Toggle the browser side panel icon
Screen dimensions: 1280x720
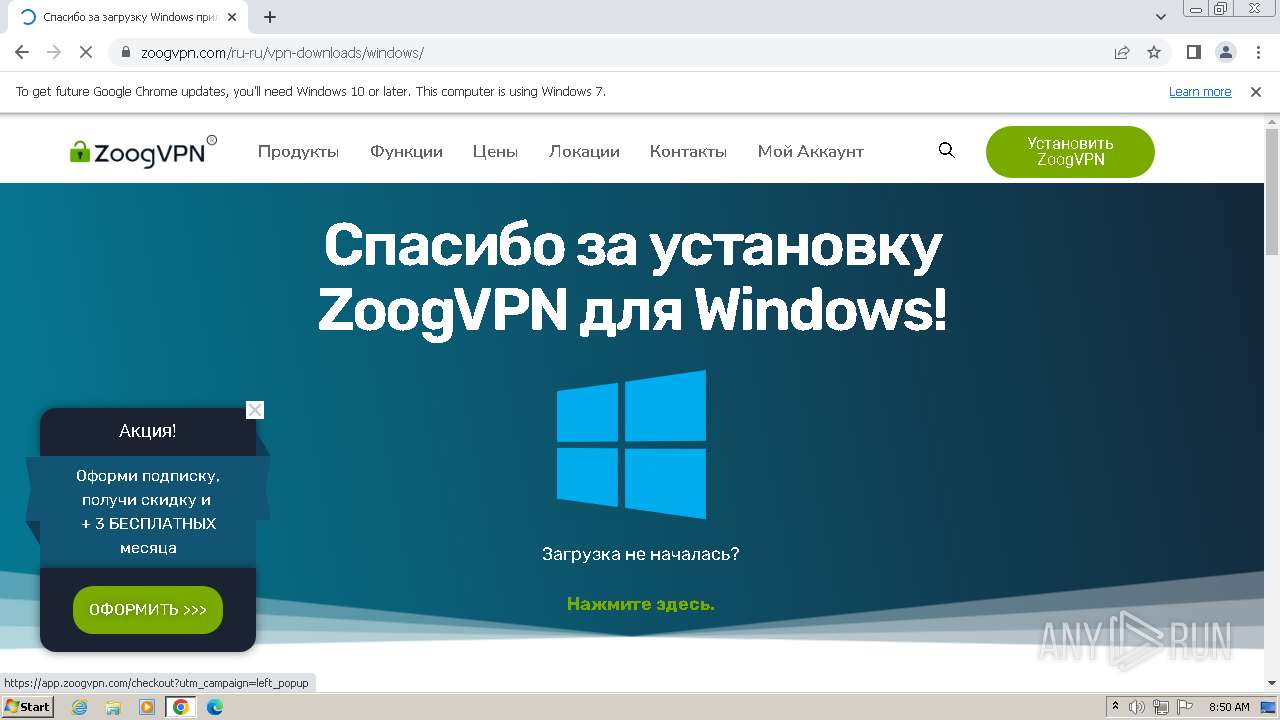click(1193, 53)
